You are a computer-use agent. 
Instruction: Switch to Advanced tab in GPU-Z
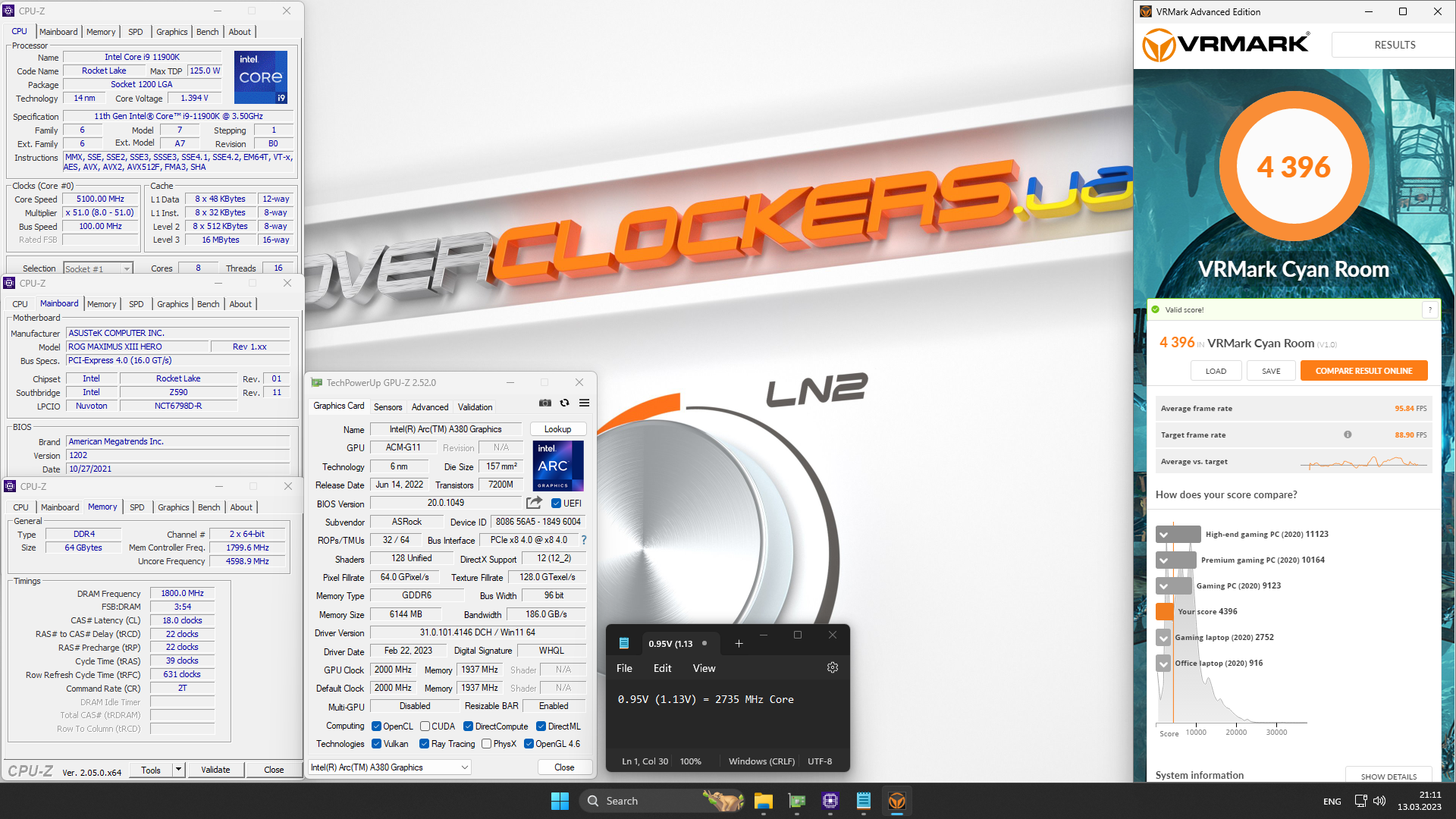(x=430, y=407)
